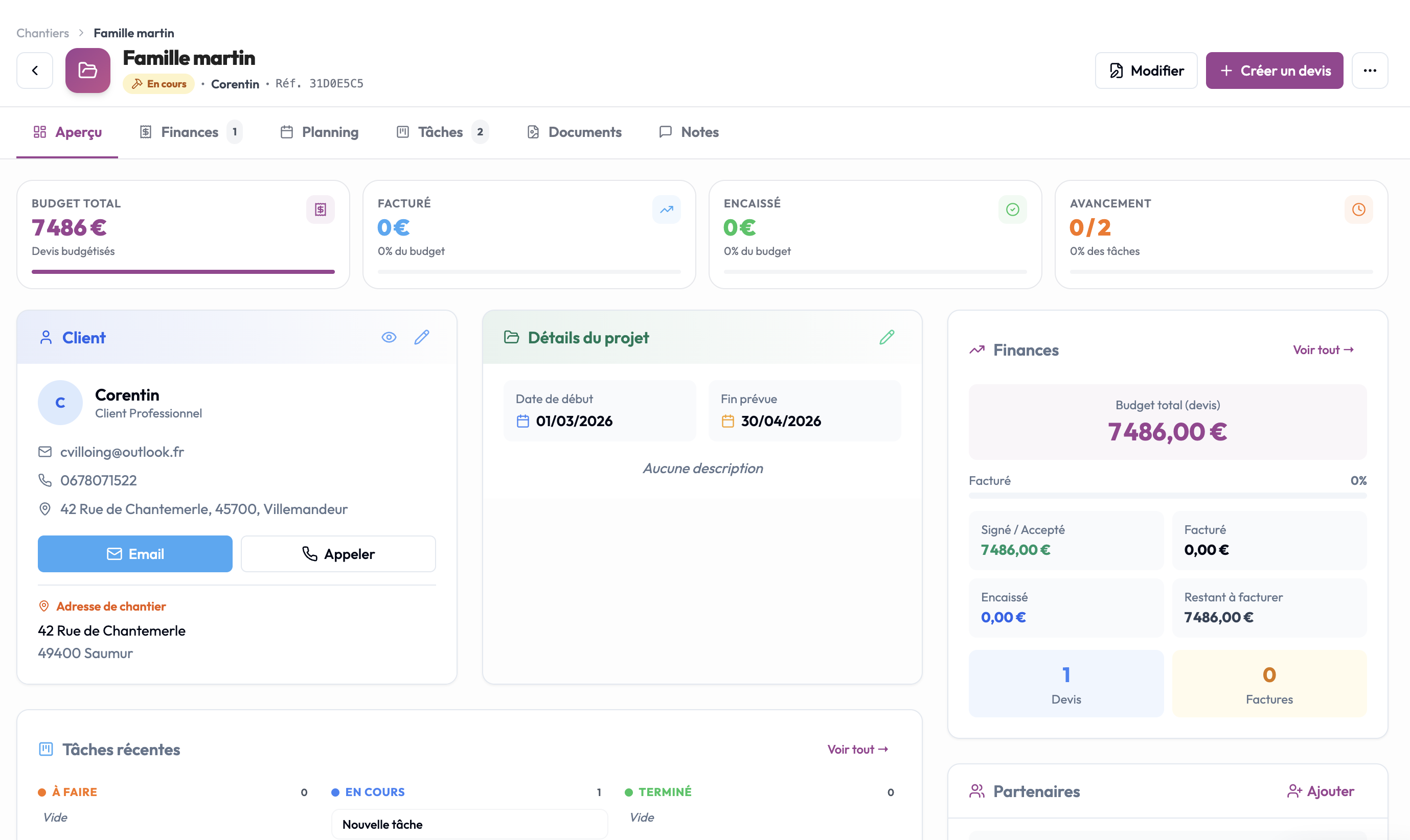Open Voir tout in Finances panel
Image resolution: width=1410 pixels, height=840 pixels.
tap(1324, 351)
